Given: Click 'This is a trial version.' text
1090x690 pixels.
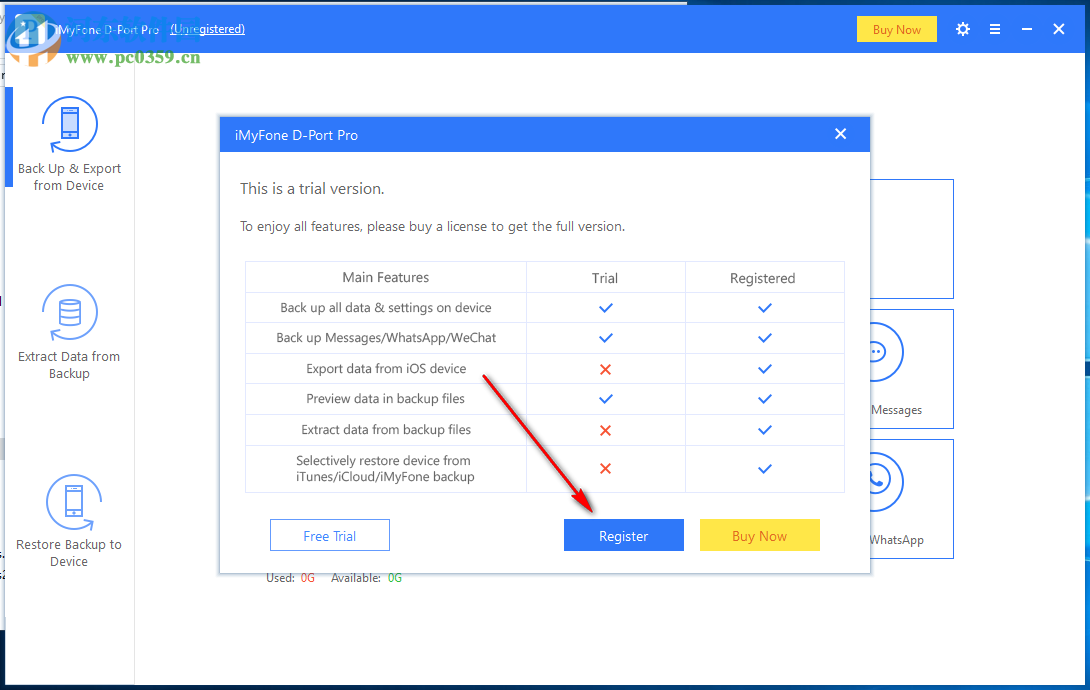Looking at the screenshot, I should [312, 188].
